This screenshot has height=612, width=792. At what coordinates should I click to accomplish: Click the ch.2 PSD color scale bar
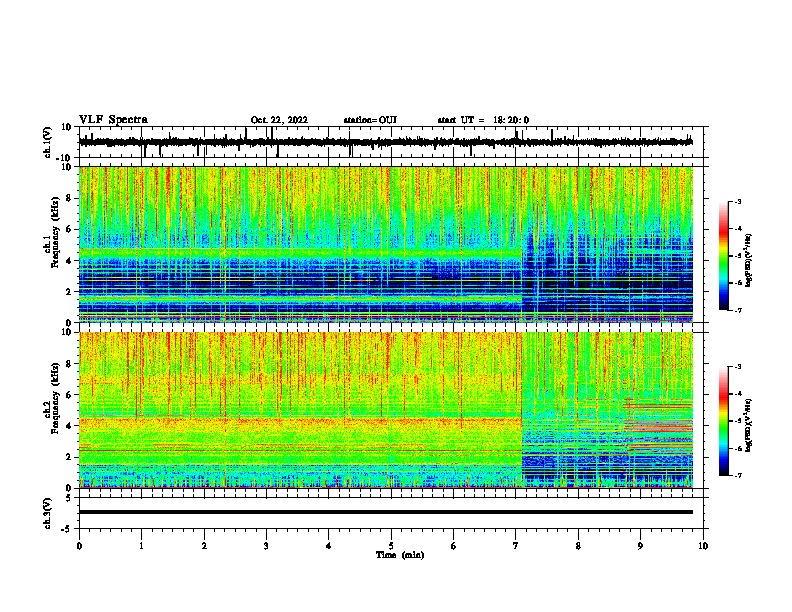coord(723,421)
